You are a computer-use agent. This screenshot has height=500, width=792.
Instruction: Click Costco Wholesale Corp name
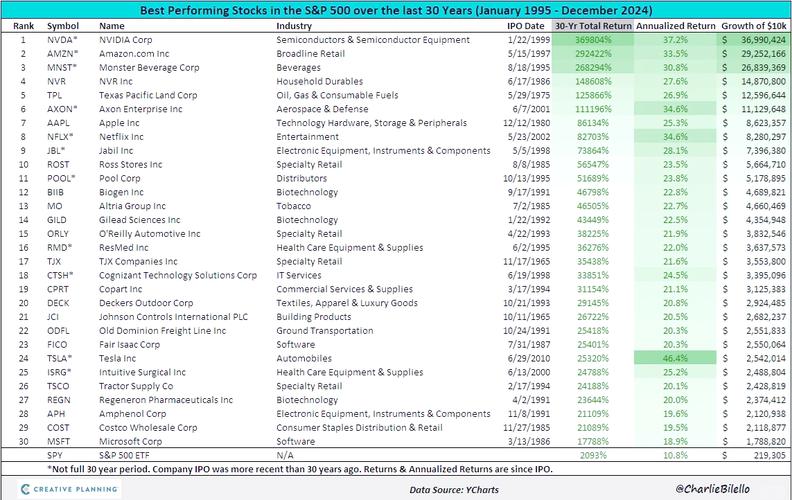tap(148, 428)
